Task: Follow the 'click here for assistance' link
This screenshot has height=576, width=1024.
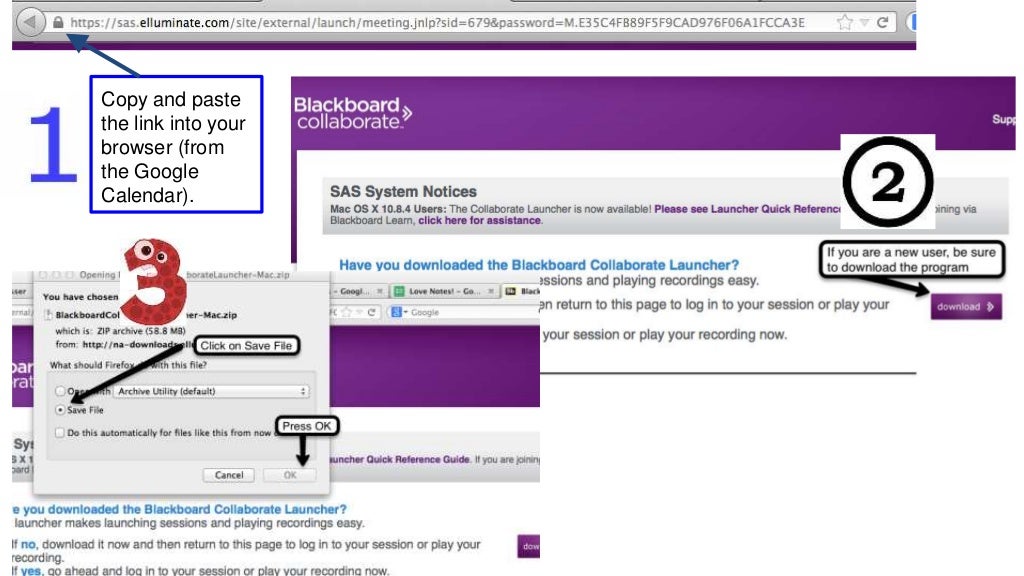Action: (x=479, y=221)
